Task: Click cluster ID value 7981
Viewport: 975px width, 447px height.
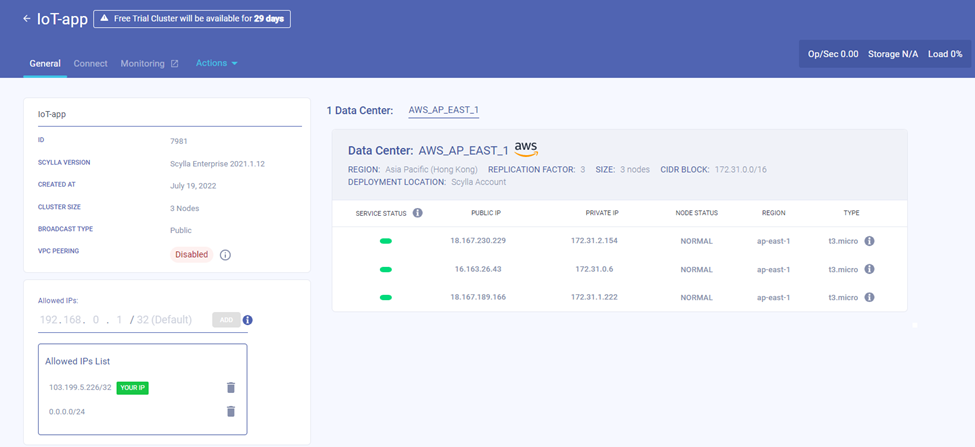Action: tap(178, 141)
